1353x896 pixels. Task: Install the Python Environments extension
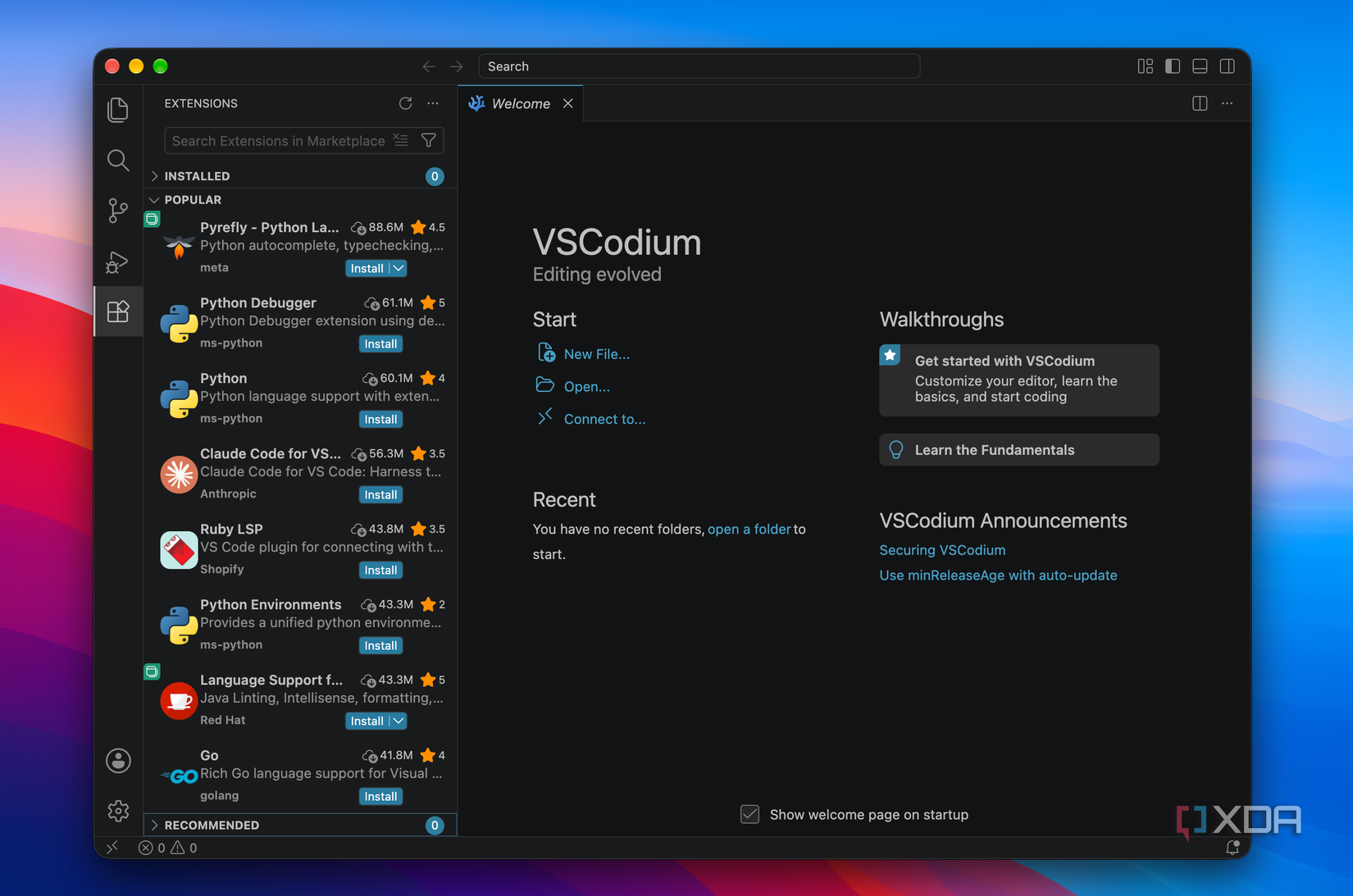pos(380,645)
